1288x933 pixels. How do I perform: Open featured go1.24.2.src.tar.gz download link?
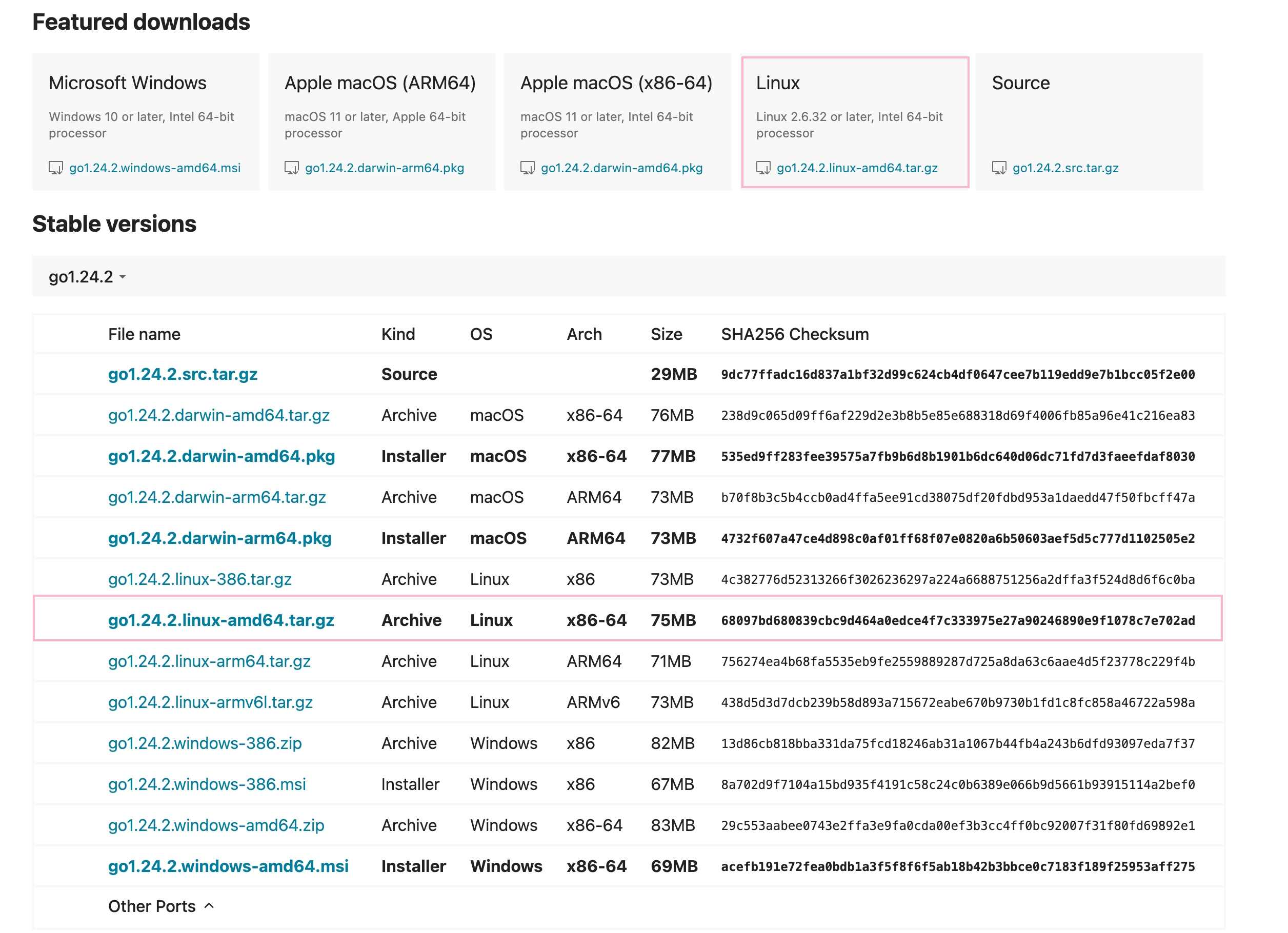1065,168
